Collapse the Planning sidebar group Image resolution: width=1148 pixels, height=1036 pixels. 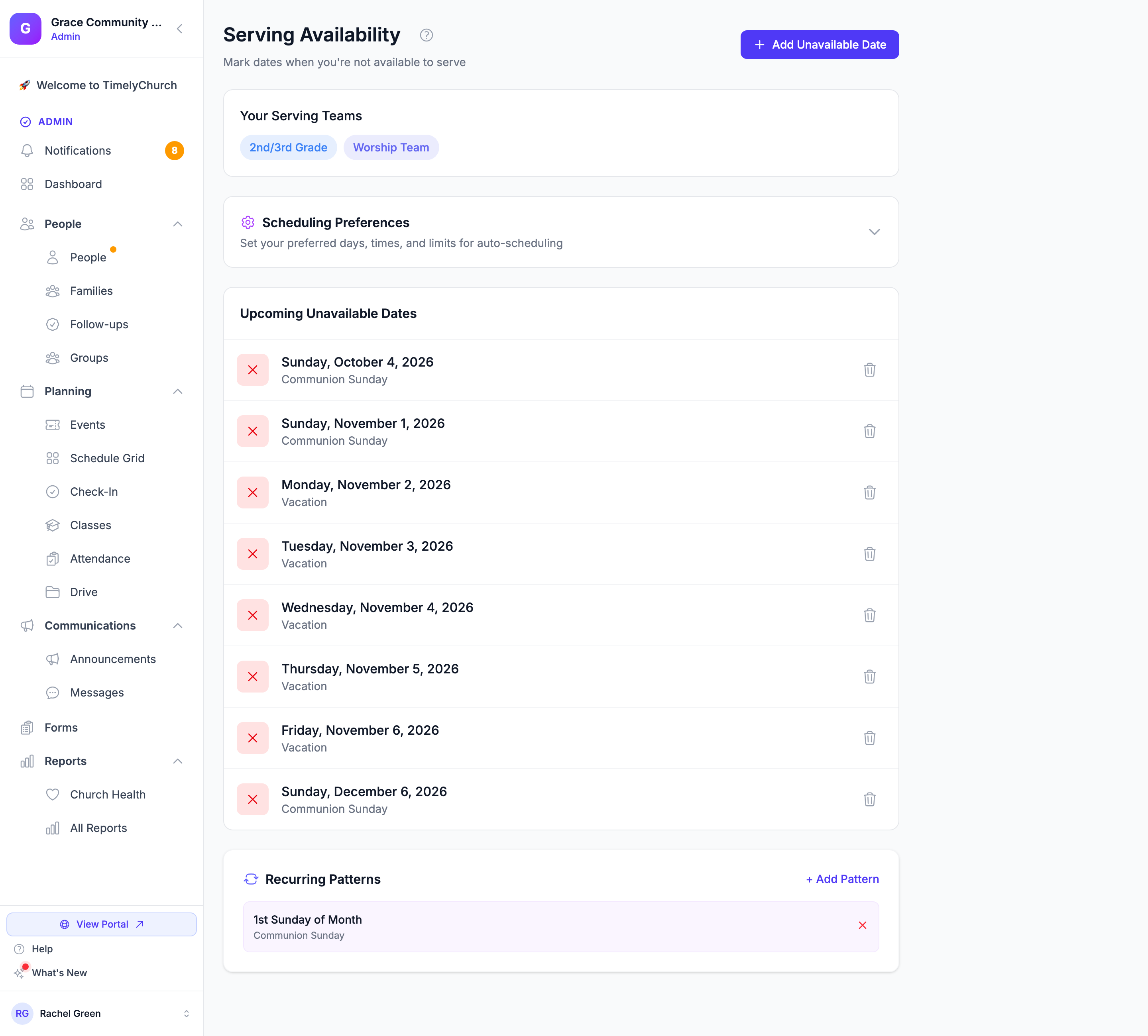(178, 392)
